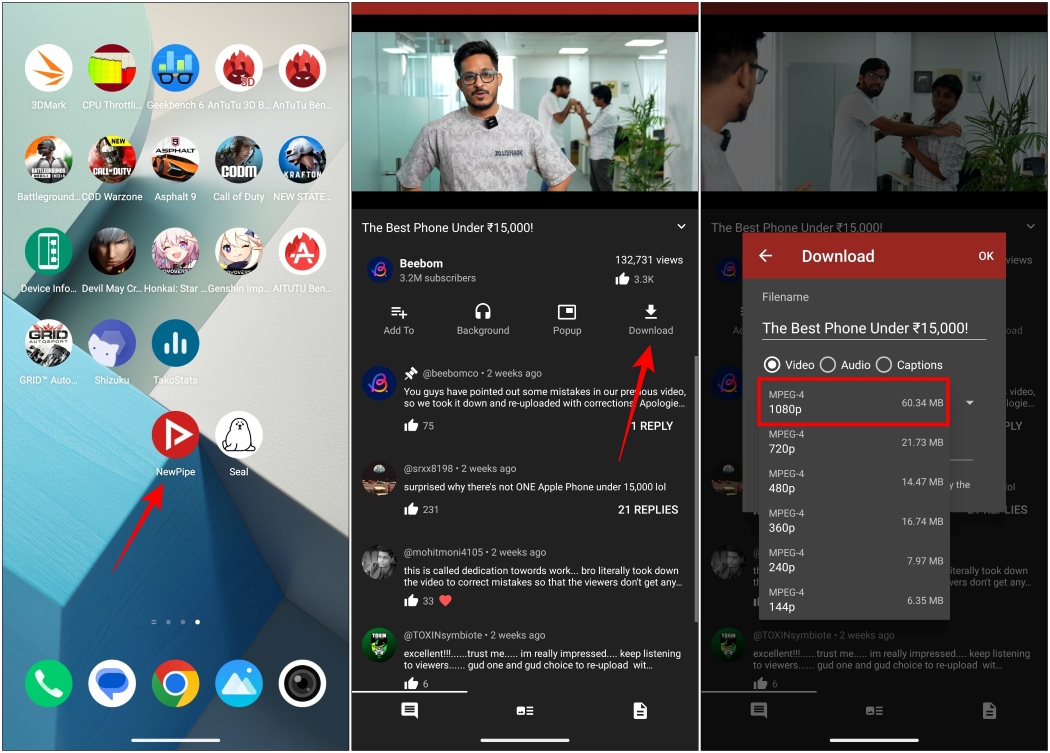Collapse the video title details chevron
The width and height of the screenshot is (1050, 753).
click(680, 227)
